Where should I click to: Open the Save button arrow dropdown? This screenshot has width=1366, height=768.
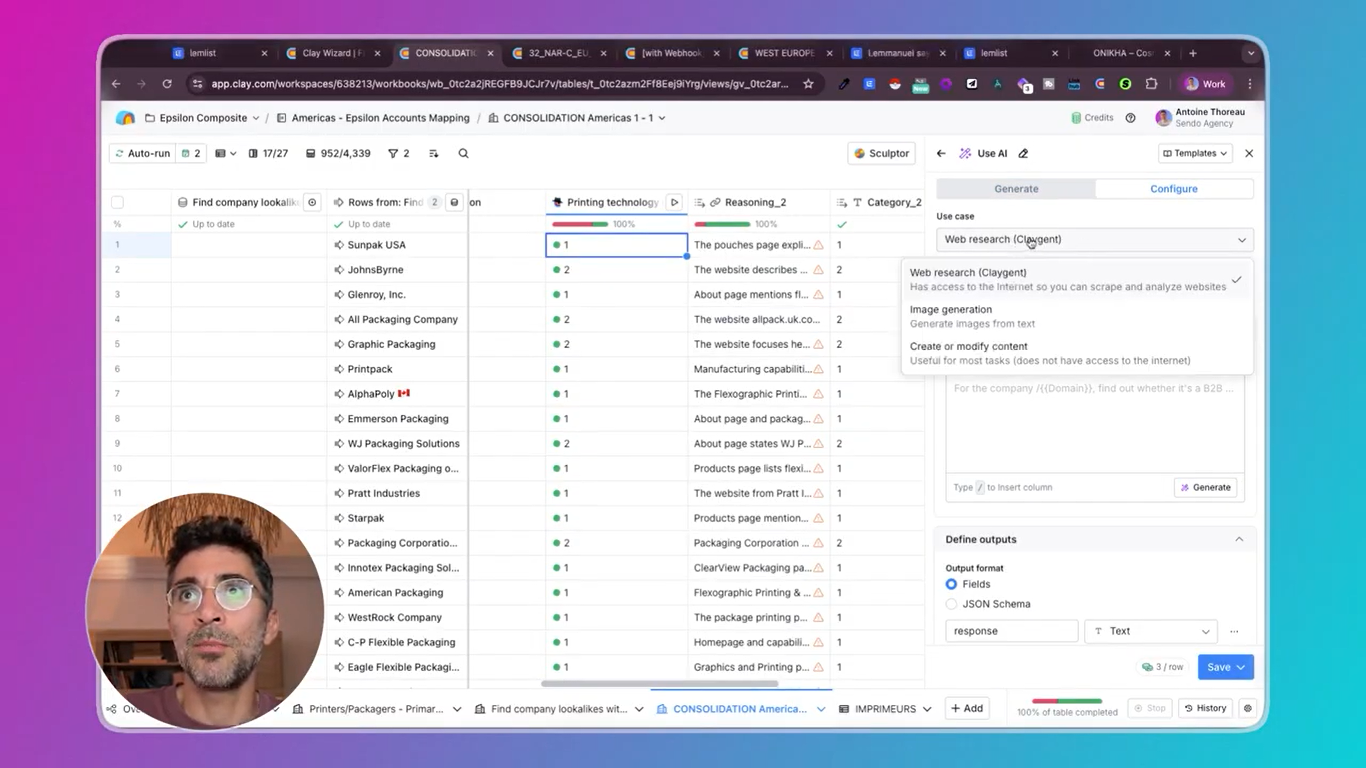[x=1242, y=667]
